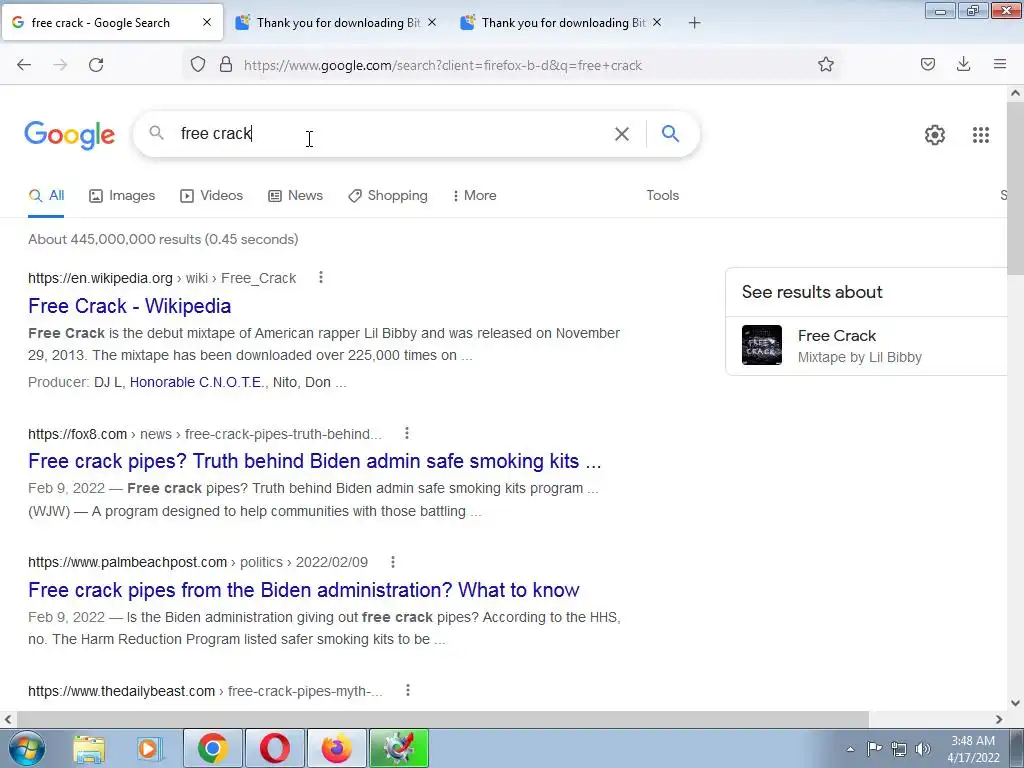Close the first Thank you for downloading tab

point(432,22)
